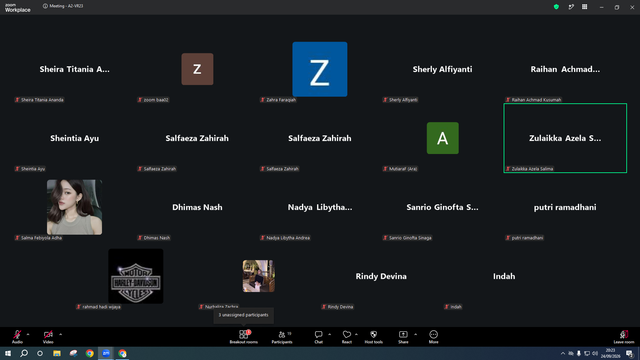Click the green encryption shield icon
This screenshot has height=360, width=640.
pos(556,7)
